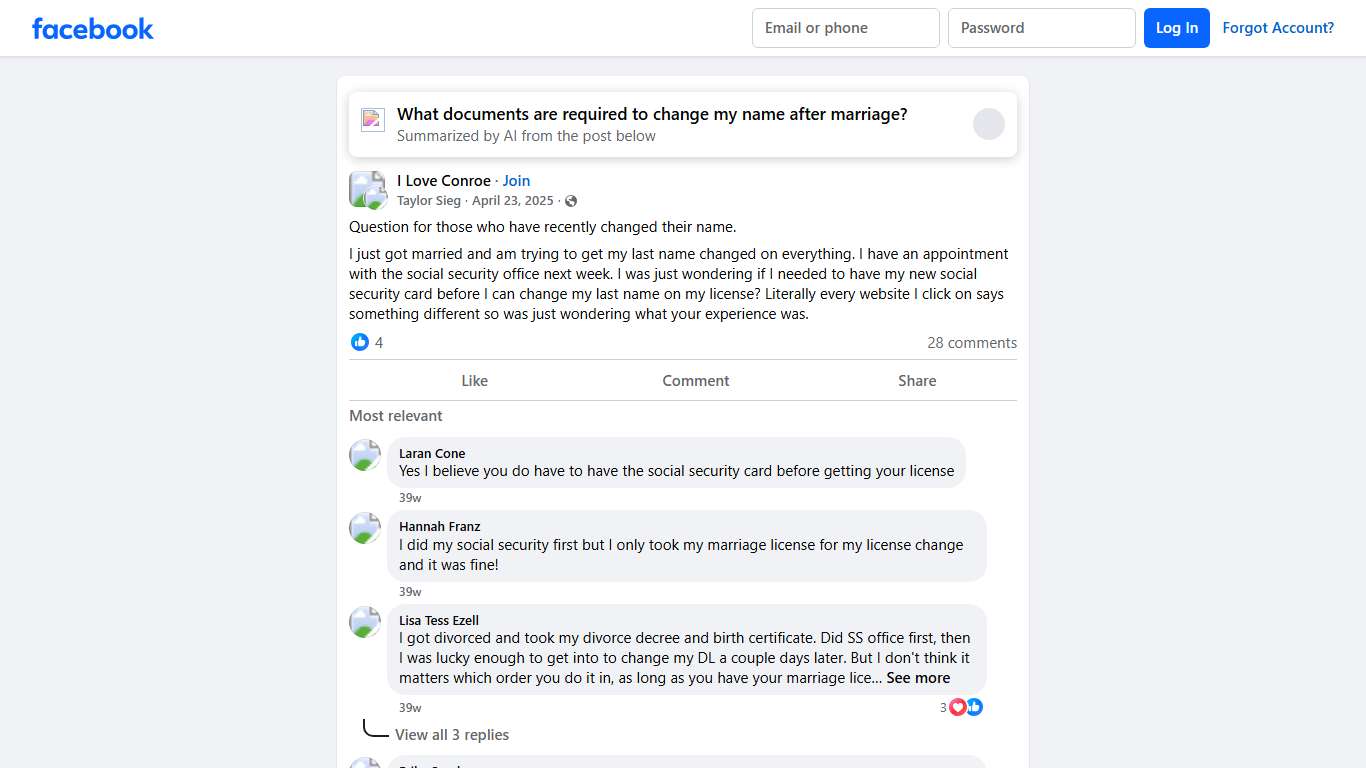
Task: Open Laran Cone's profile picture
Action: coord(365,455)
